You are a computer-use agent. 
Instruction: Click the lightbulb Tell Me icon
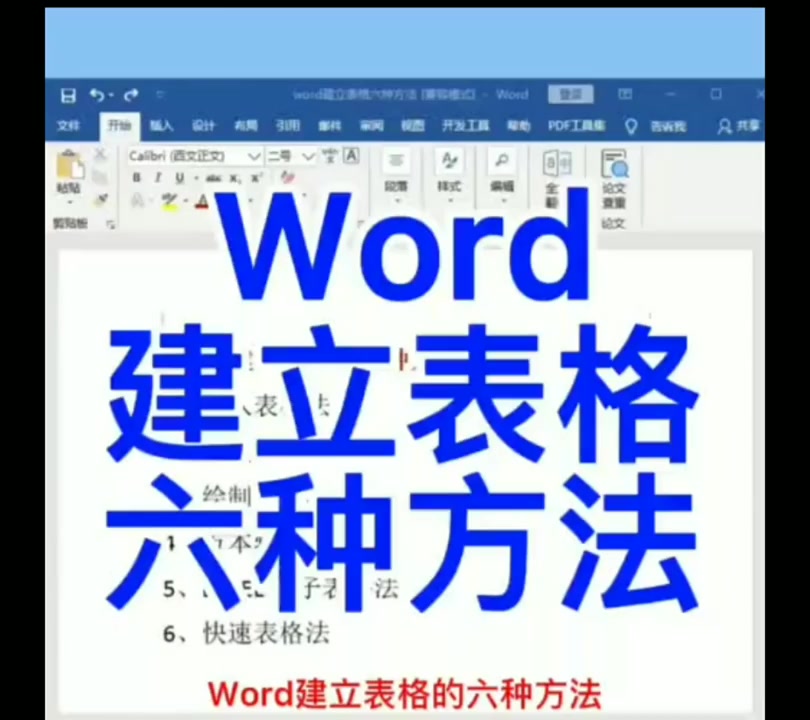pyautogui.click(x=631, y=126)
